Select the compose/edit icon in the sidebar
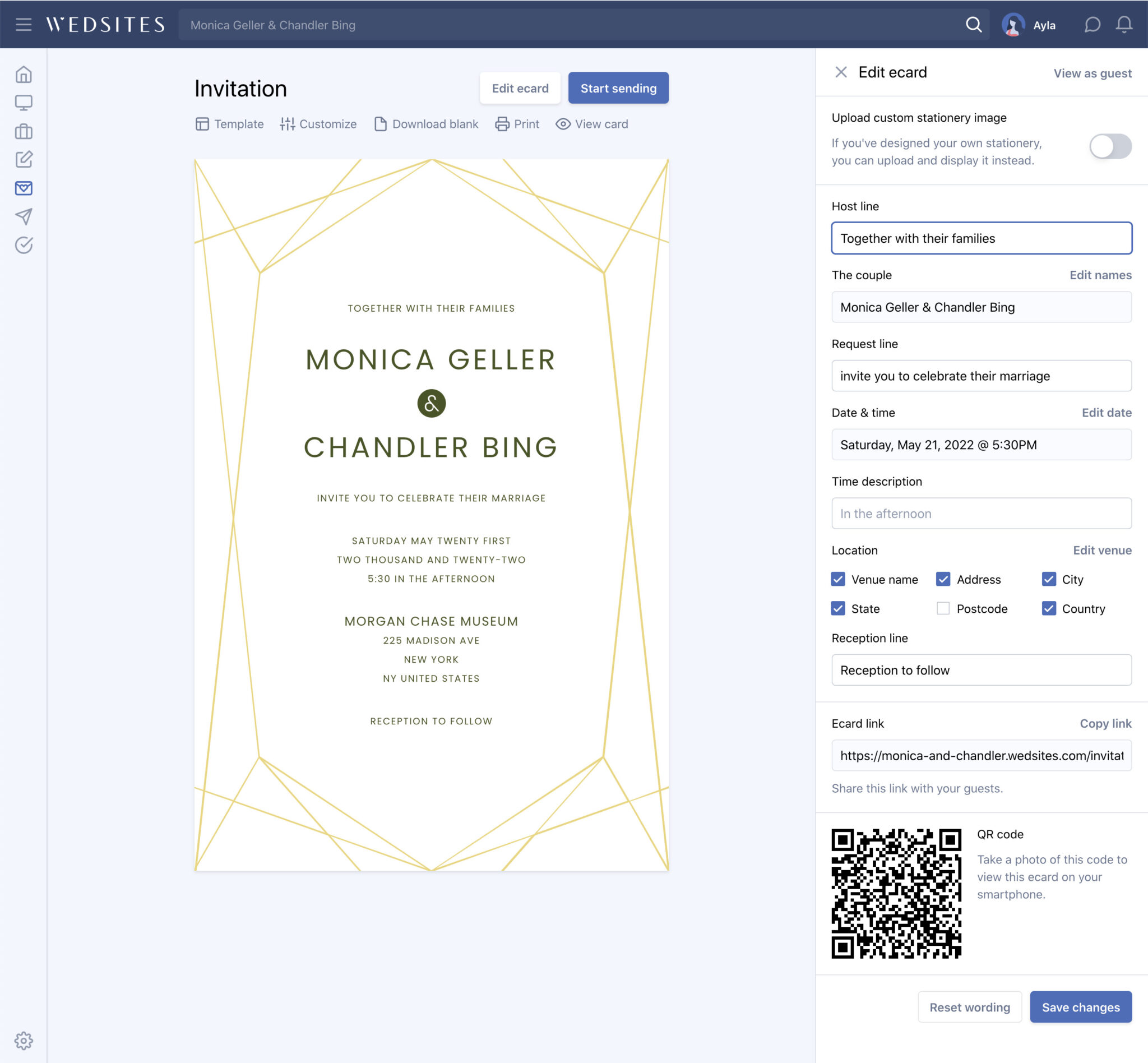 (24, 160)
